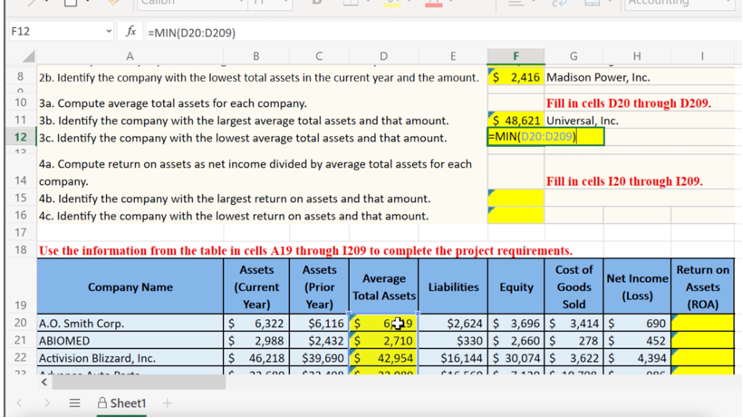This screenshot has height=418, width=743.
Task: Select the Sheet1 tab
Action: 122,403
